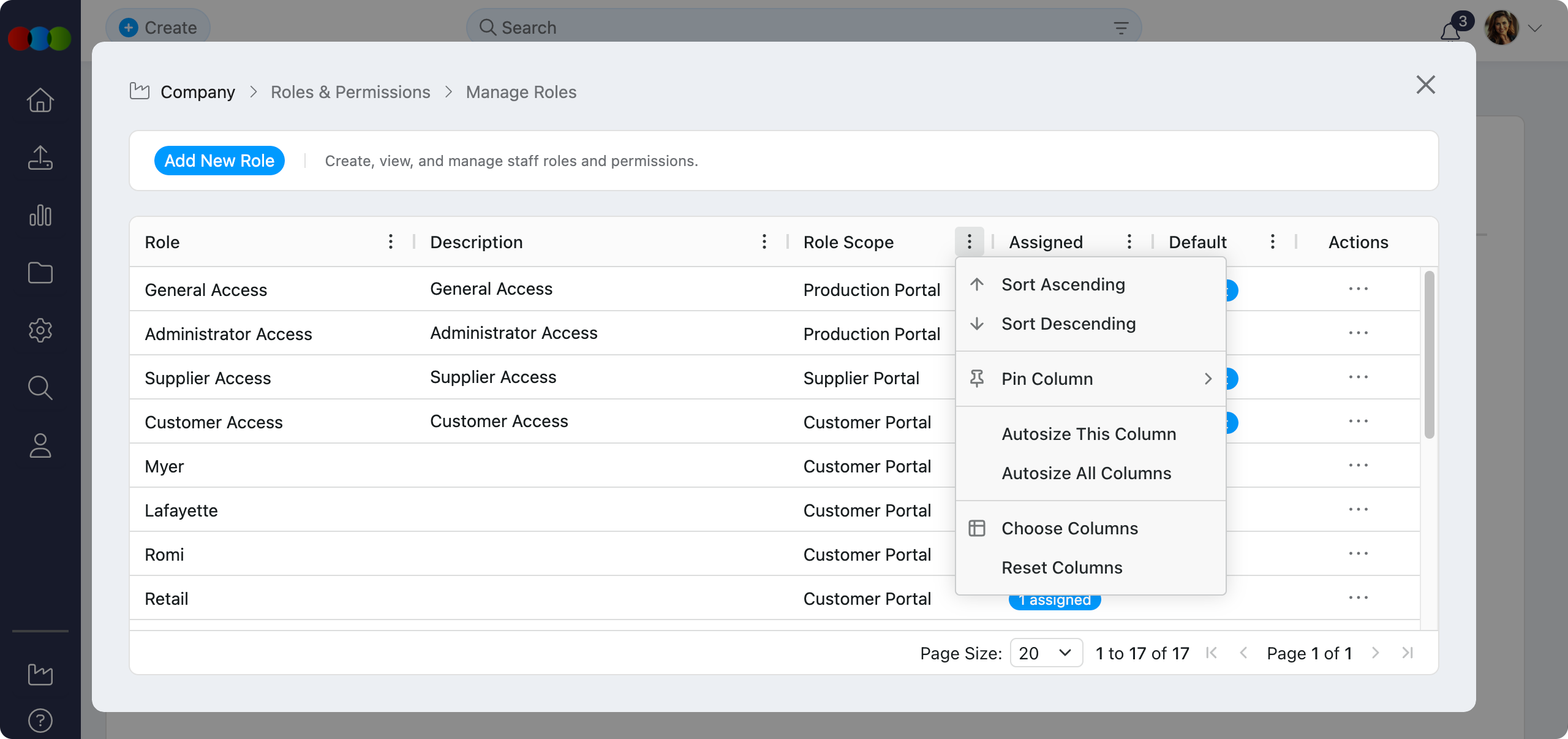Viewport: 1568px width, 739px height.
Task: Open the notifications bell showing 3 alerts
Action: (1450, 29)
